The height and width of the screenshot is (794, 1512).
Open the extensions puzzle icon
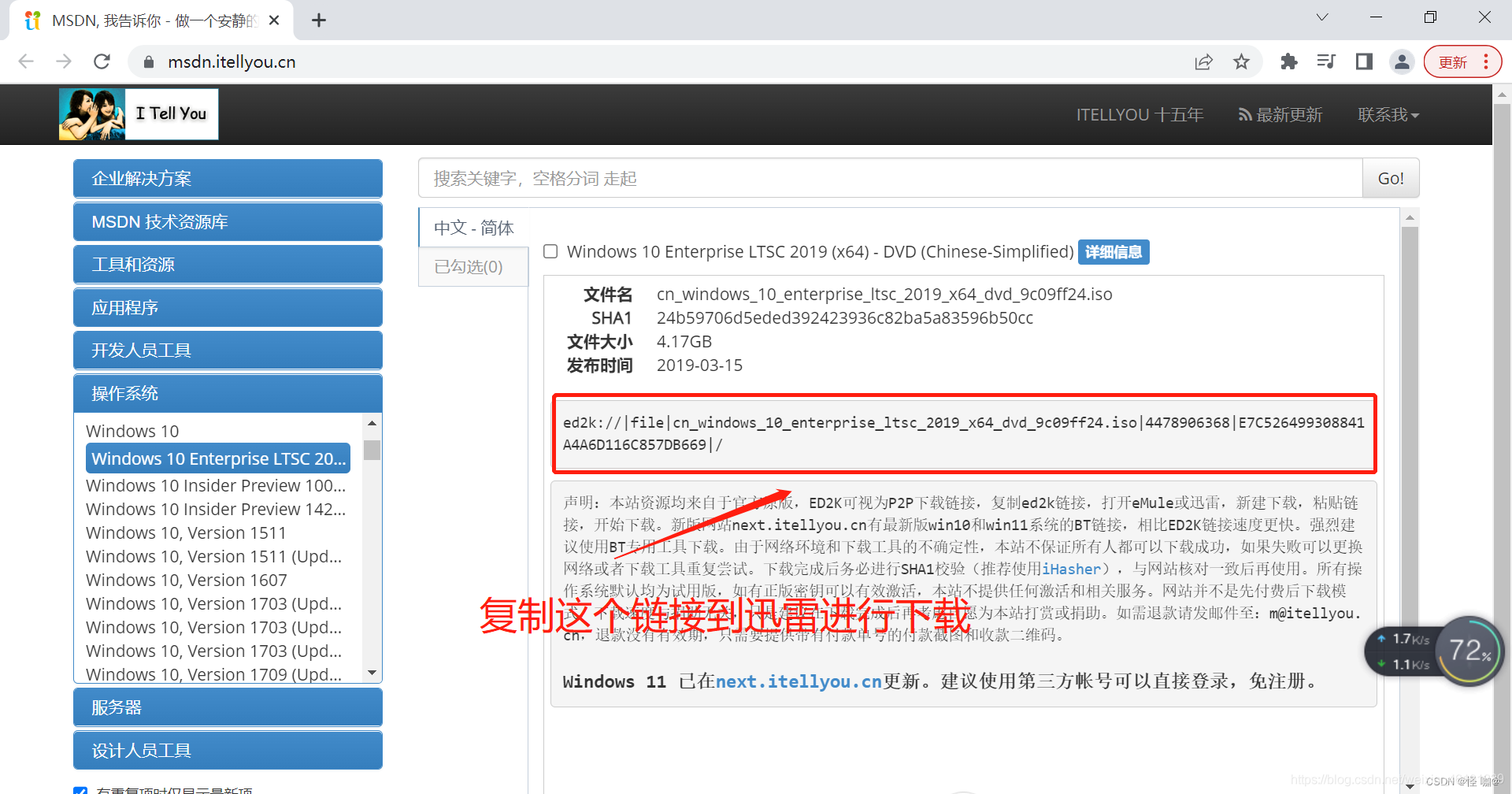[1288, 62]
